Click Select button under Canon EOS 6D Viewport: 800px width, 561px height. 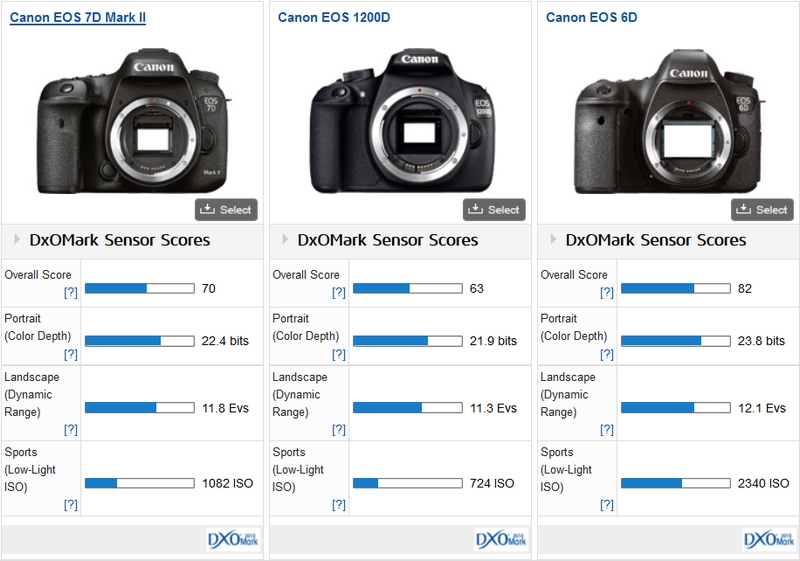pos(762,210)
